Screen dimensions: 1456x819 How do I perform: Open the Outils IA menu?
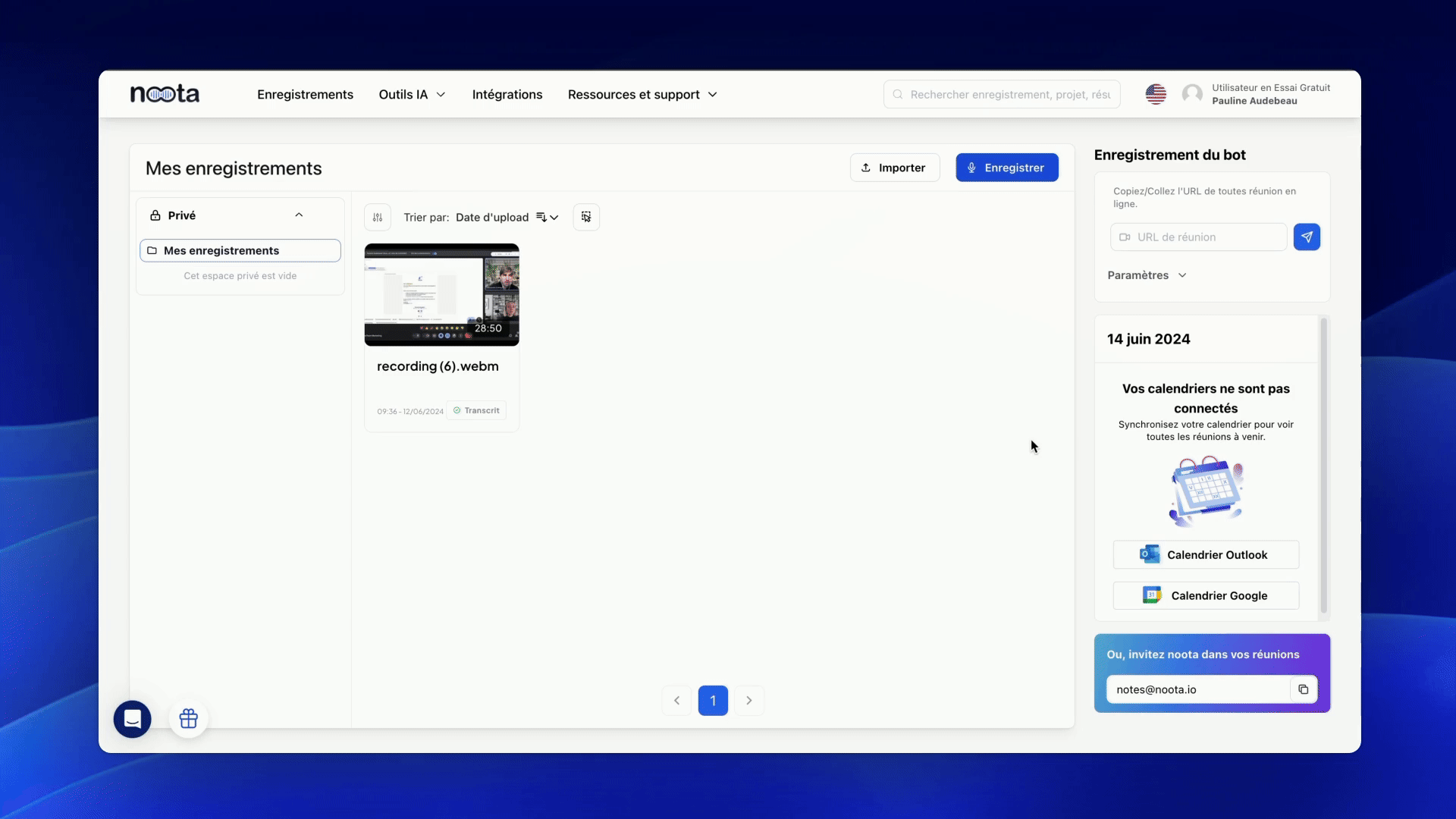tap(412, 95)
